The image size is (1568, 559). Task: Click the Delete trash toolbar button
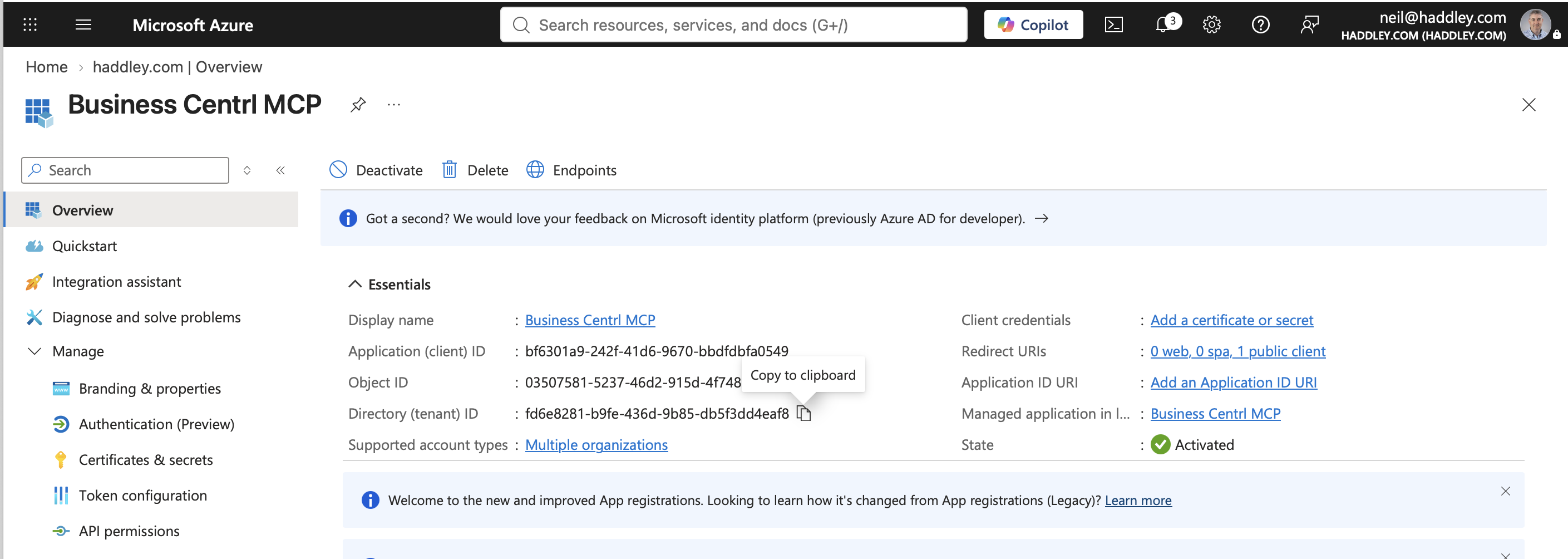click(x=475, y=170)
